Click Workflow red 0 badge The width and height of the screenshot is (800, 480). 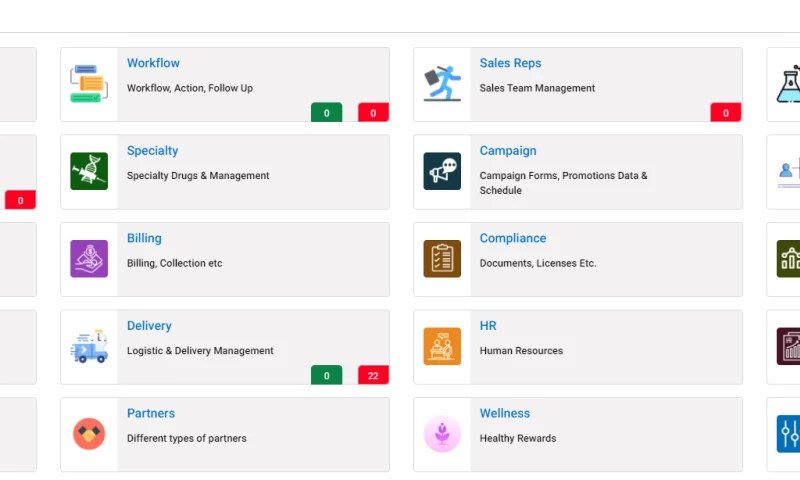coord(373,113)
